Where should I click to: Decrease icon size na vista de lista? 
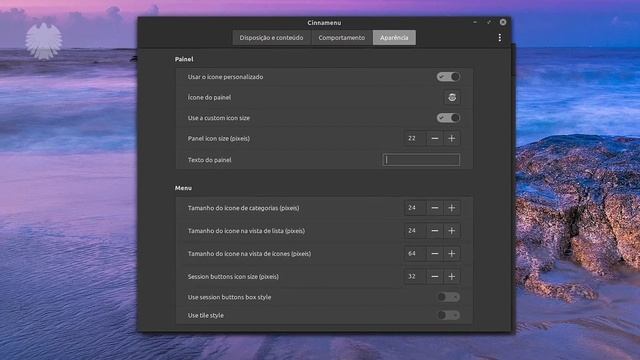[435, 231]
